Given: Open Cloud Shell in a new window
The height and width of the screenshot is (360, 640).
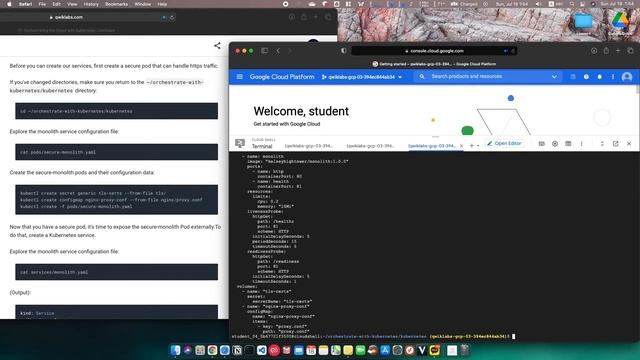Looking at the screenshot, I should pyautogui.click(x=616, y=144).
